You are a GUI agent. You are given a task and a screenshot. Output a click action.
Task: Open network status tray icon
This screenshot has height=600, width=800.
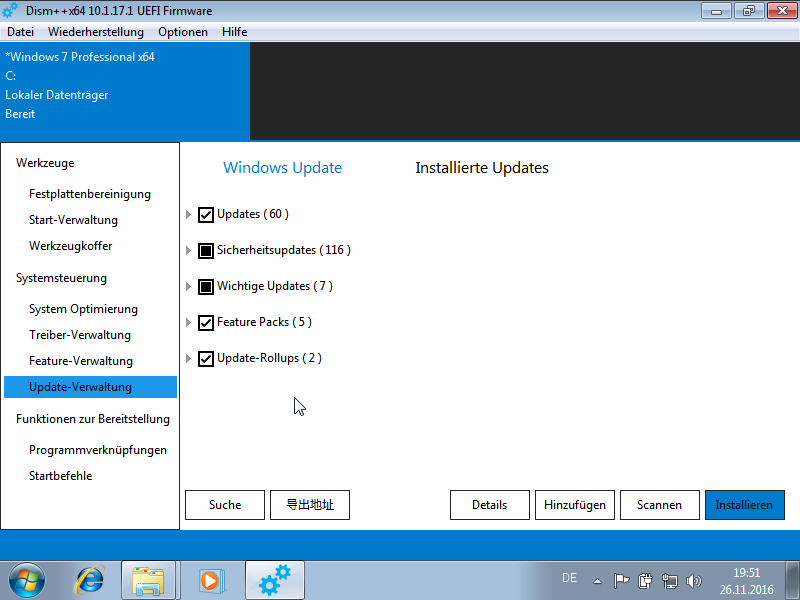point(669,581)
